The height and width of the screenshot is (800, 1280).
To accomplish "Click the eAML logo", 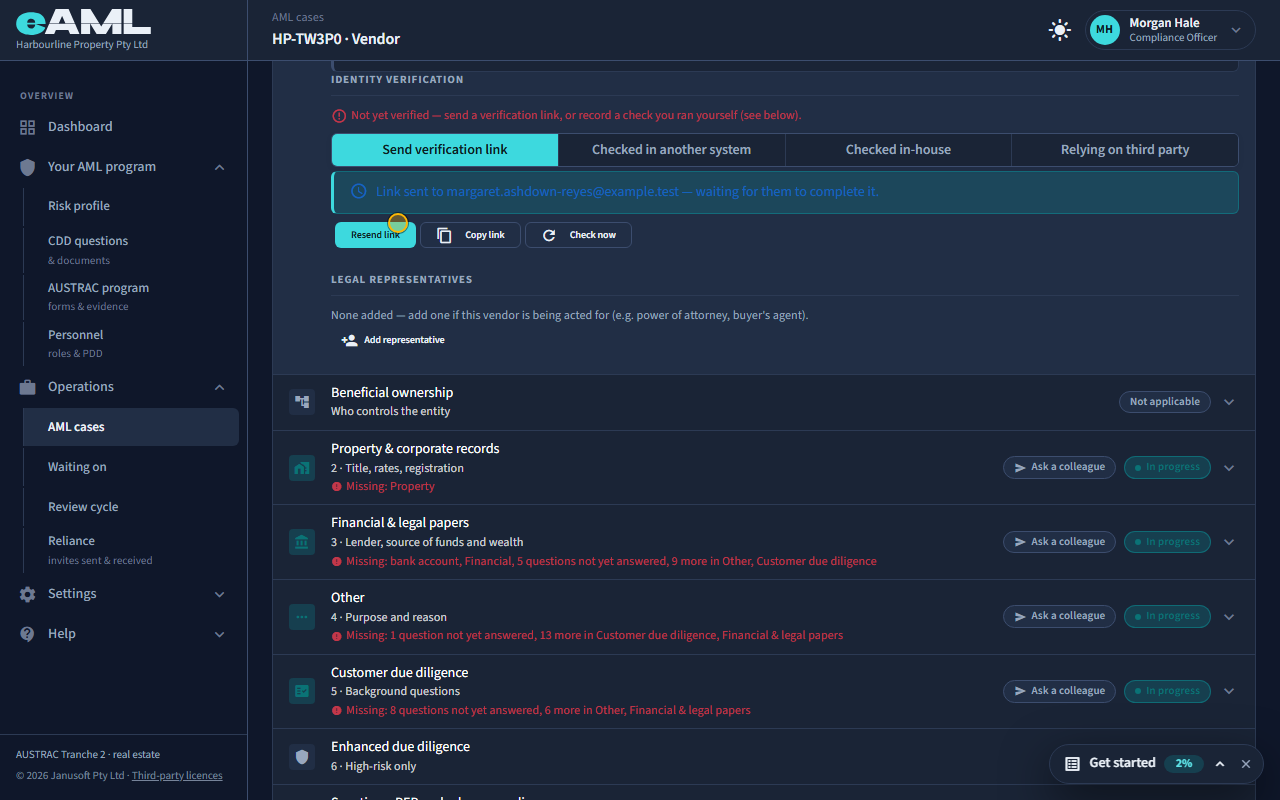I will 83,24.
